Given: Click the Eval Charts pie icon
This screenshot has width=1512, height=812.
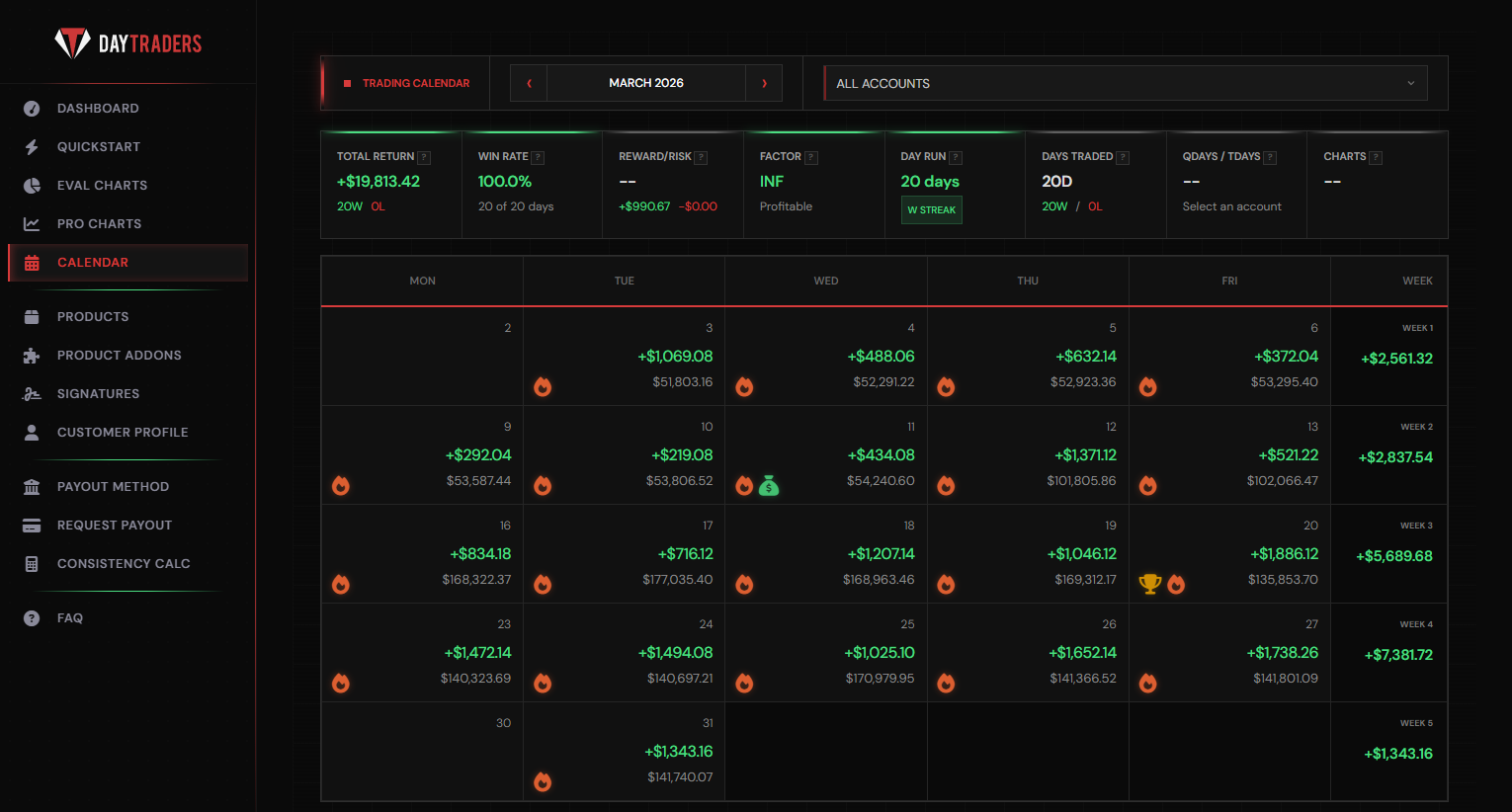Looking at the screenshot, I should coord(32,186).
